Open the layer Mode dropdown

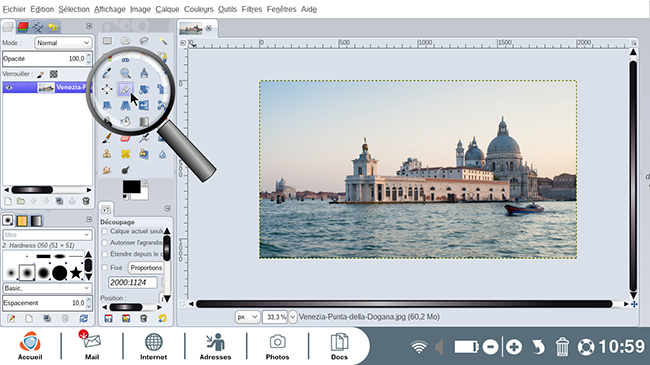coord(63,43)
